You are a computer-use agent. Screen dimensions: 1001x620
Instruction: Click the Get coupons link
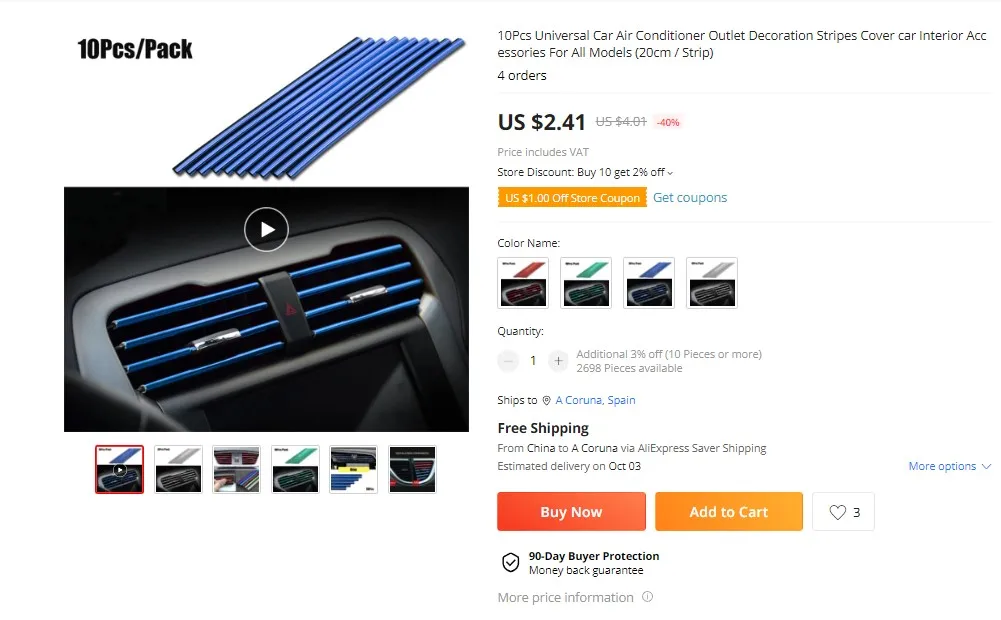coord(689,197)
